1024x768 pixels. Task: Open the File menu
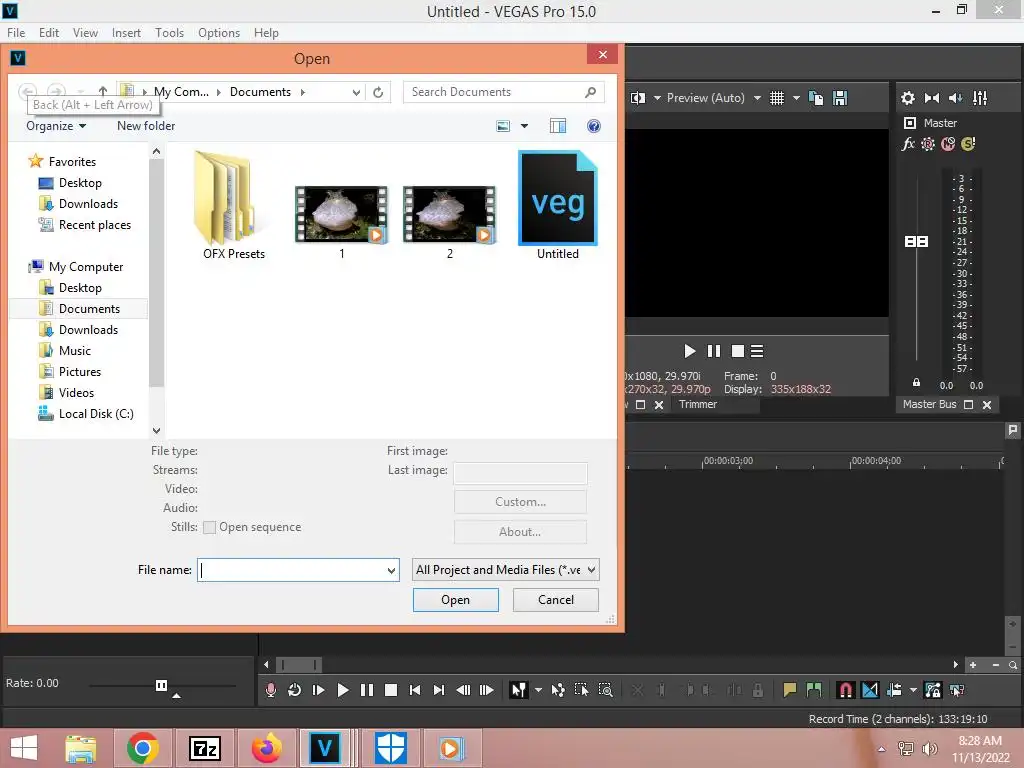pyautogui.click(x=16, y=33)
